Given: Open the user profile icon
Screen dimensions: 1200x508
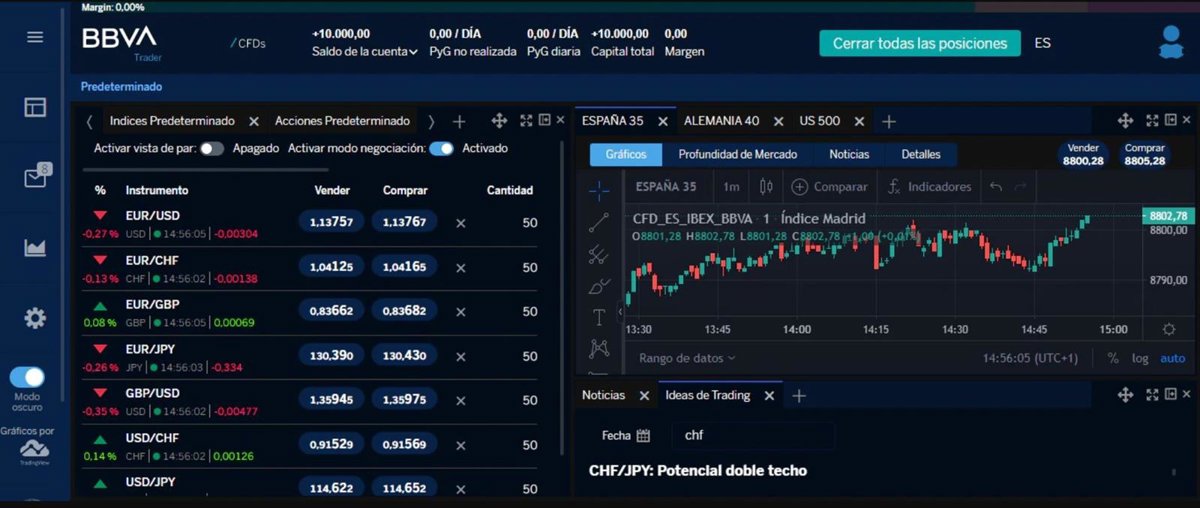Looking at the screenshot, I should (x=1170, y=42).
